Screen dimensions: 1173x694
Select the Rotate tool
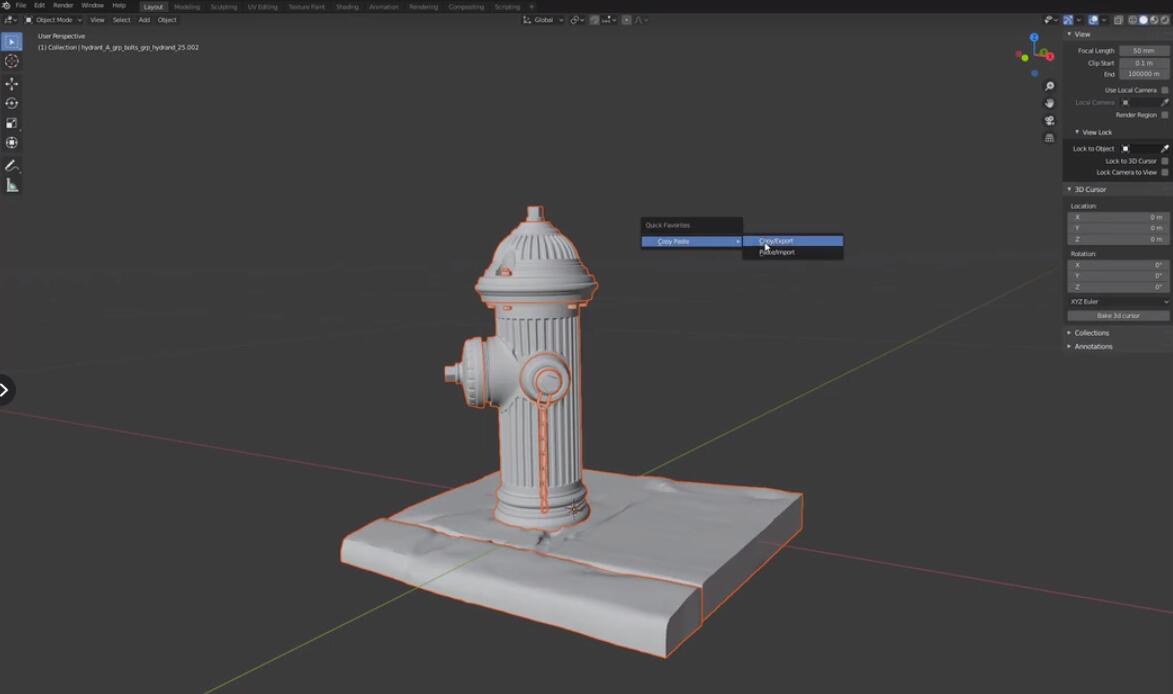coord(12,103)
